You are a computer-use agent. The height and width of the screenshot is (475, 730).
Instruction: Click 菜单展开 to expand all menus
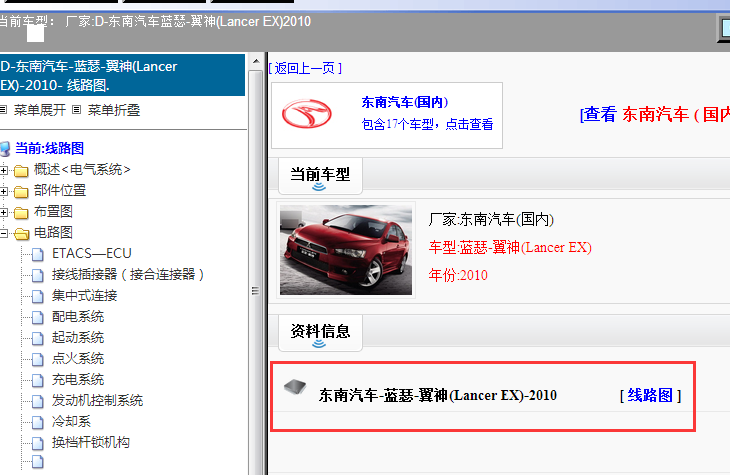coord(40,110)
